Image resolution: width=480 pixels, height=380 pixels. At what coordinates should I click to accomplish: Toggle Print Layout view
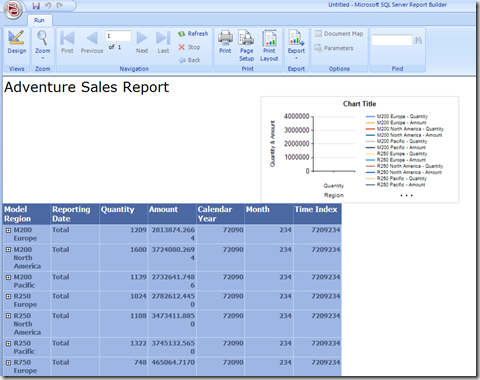pos(269,45)
